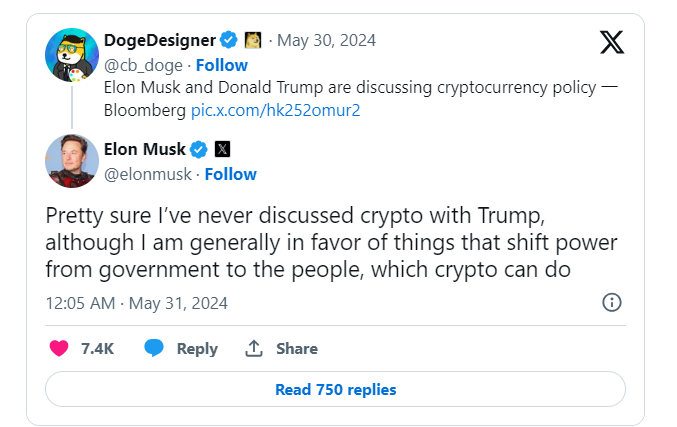The height and width of the screenshot is (427, 677).
Task: Open the 12:05 AM · May 31, 2024 timestamp
Action: coord(137,303)
